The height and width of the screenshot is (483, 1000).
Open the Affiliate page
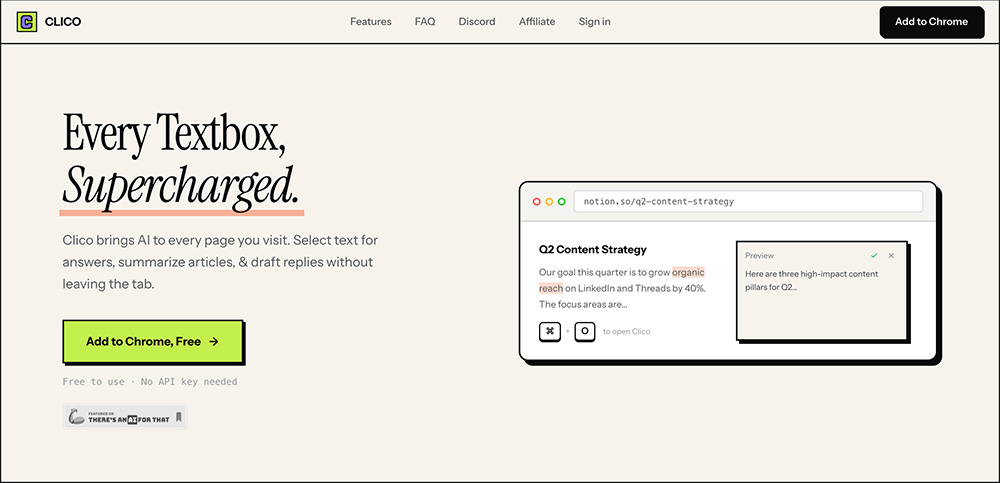pos(537,22)
